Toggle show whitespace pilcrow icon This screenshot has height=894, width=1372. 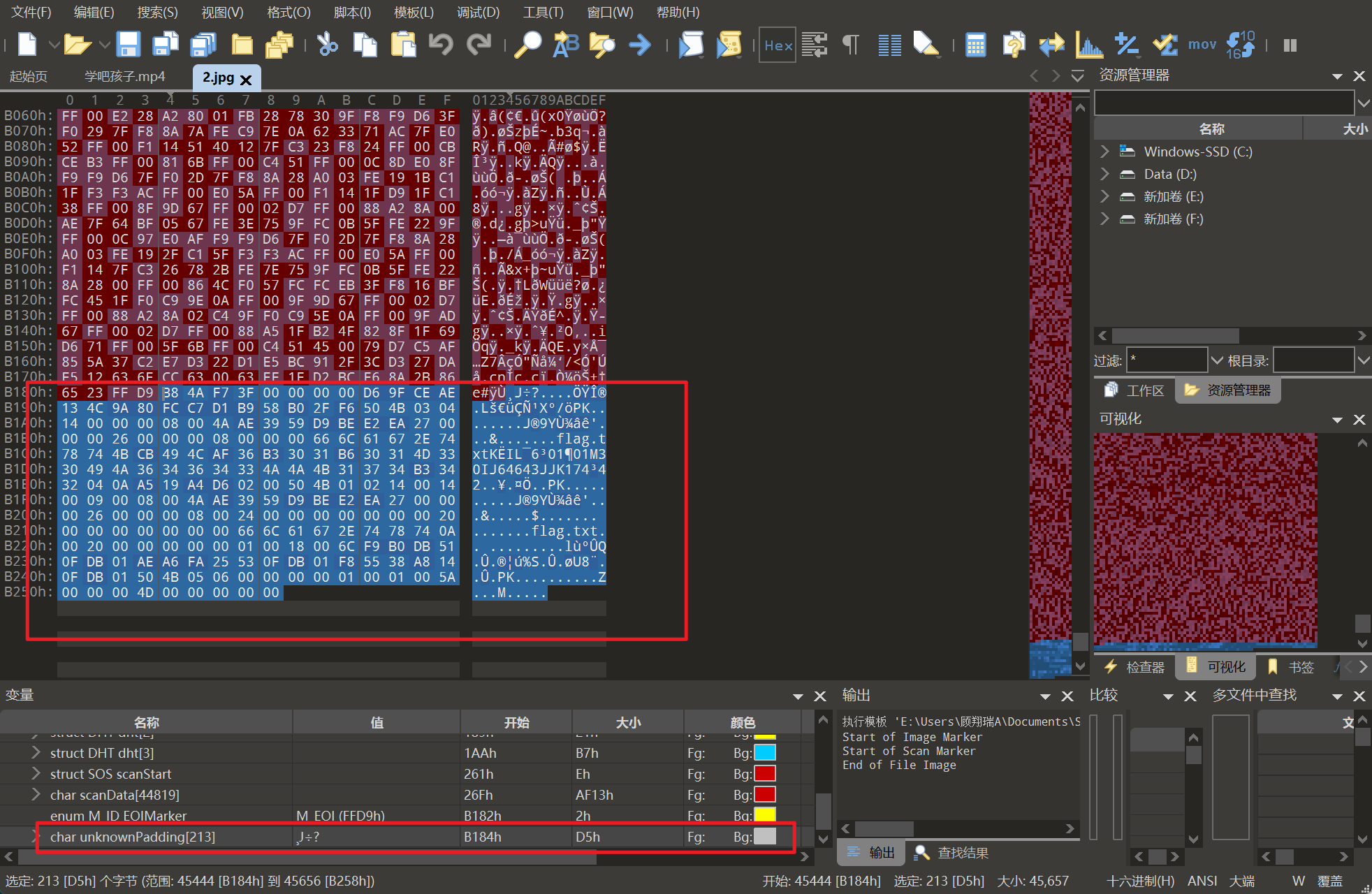(x=850, y=45)
